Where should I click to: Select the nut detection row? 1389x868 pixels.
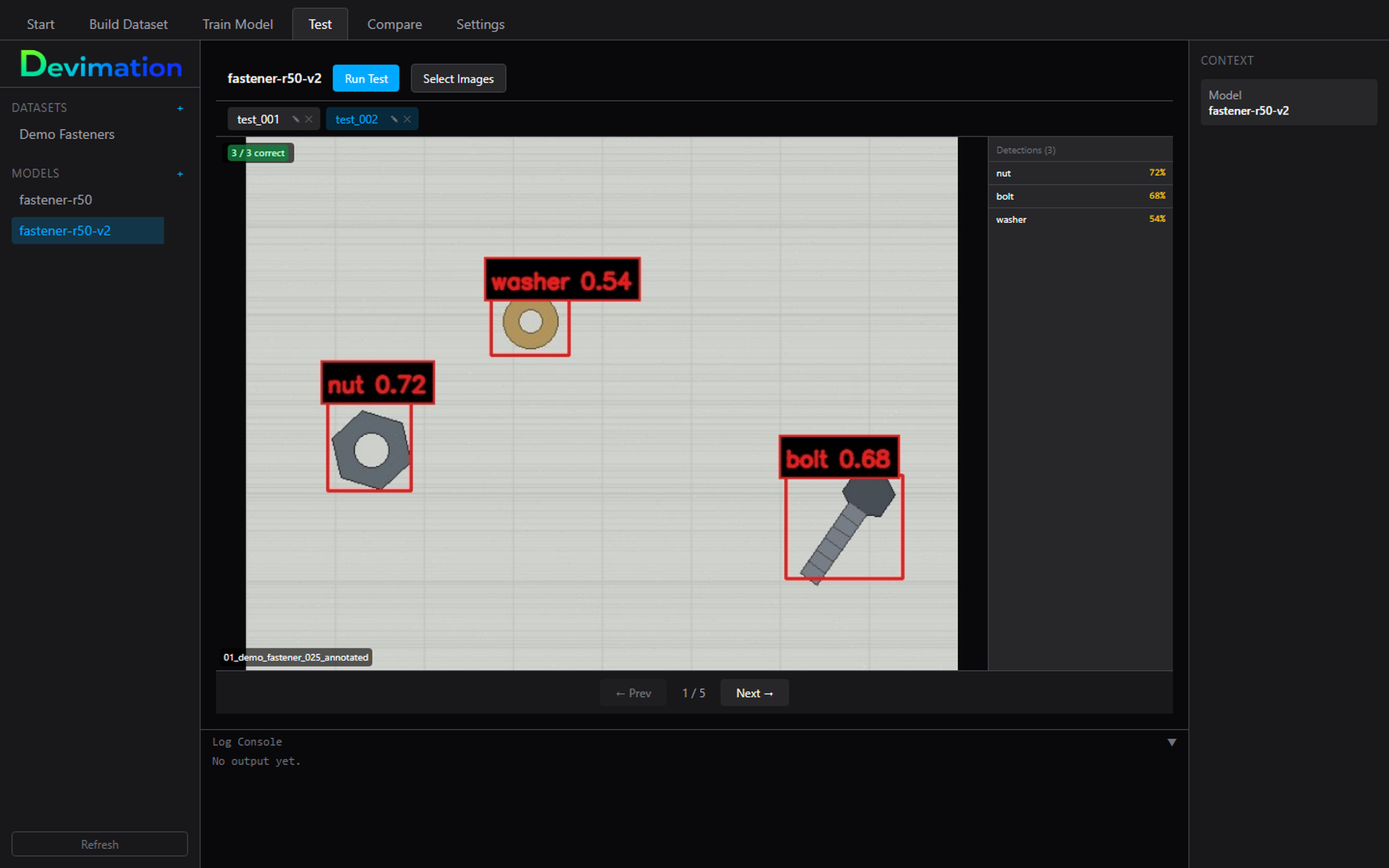pyautogui.click(x=1081, y=173)
